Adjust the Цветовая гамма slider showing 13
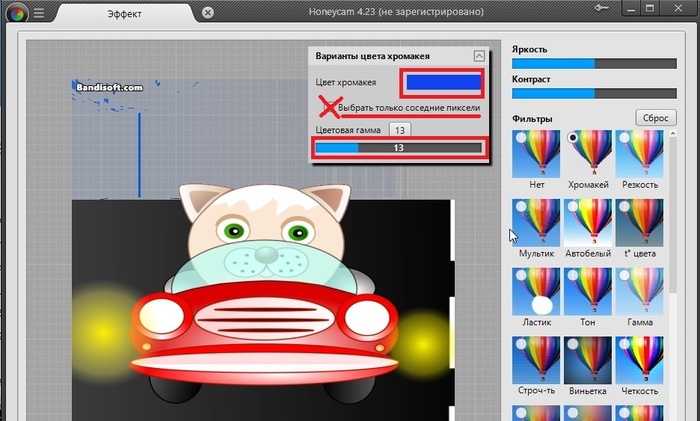Viewport: 700px width, 421px height. coord(399,148)
